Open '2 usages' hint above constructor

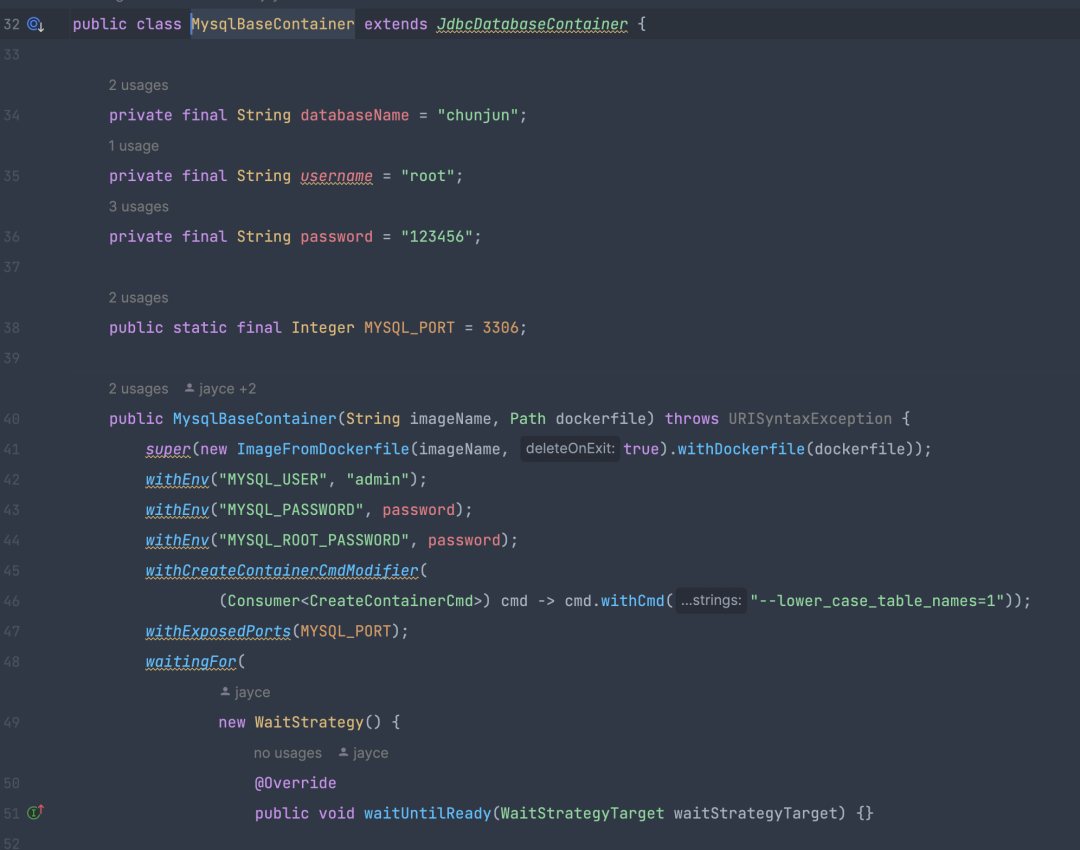[x=138, y=388]
